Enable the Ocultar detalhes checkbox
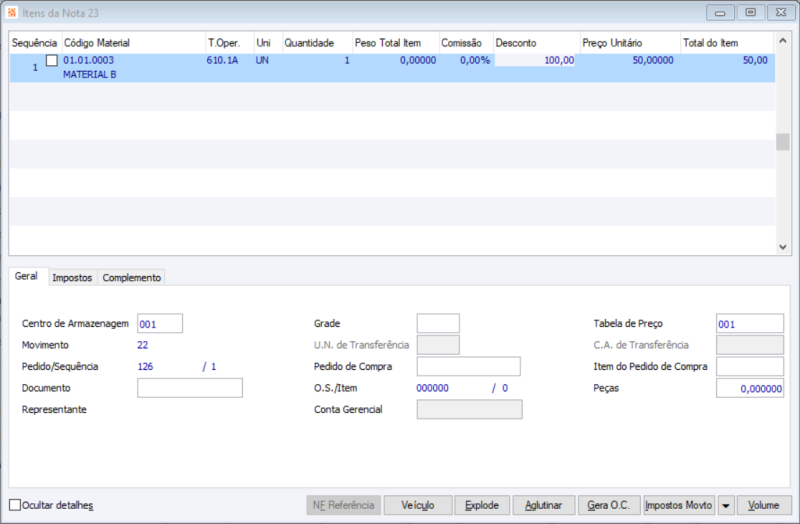The width and height of the screenshot is (800, 524). pyautogui.click(x=15, y=505)
